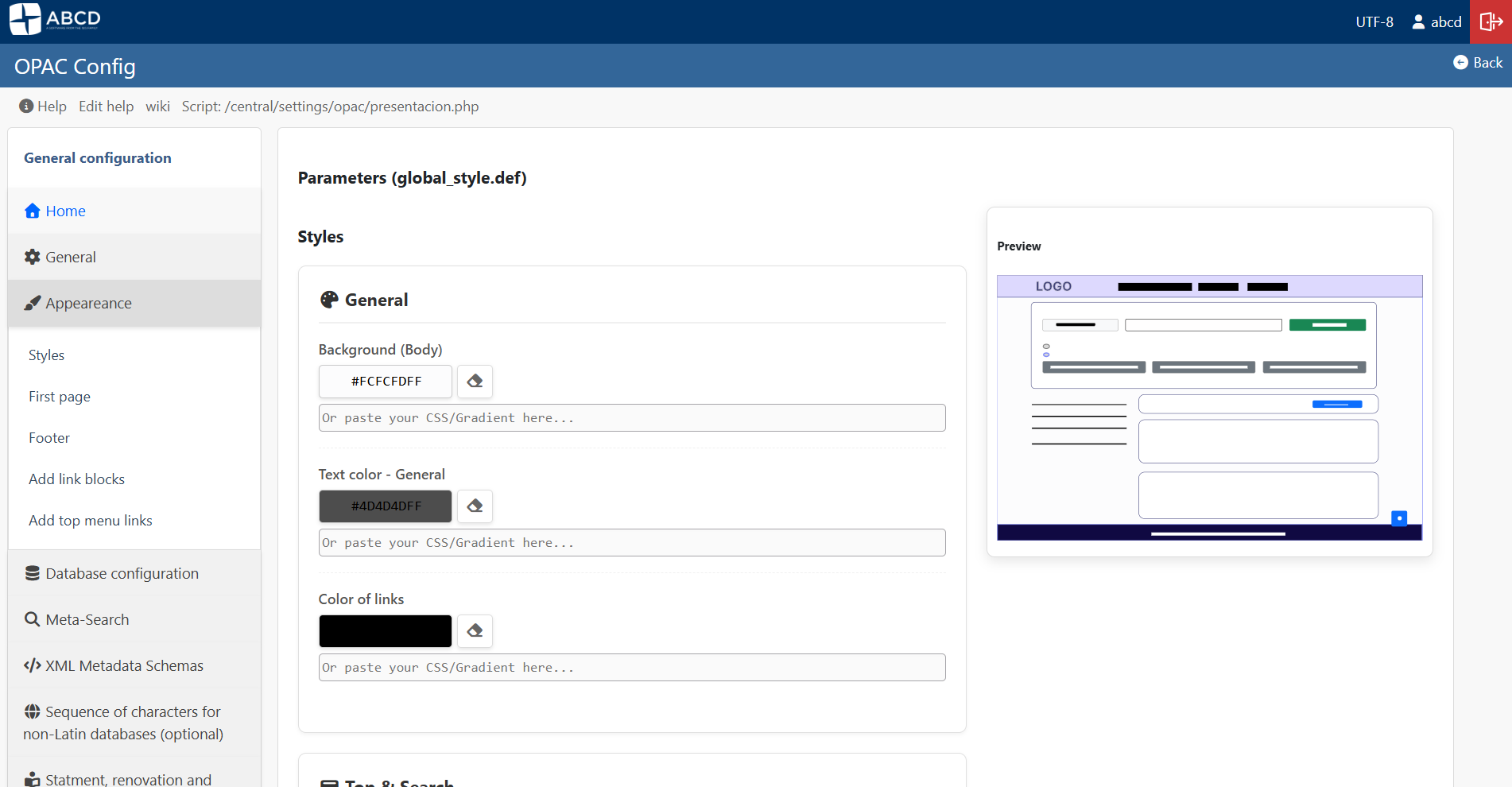Viewport: 1512px width, 787px height.
Task: Click the magnifier icon beside Meta-Search
Action: tap(33, 619)
